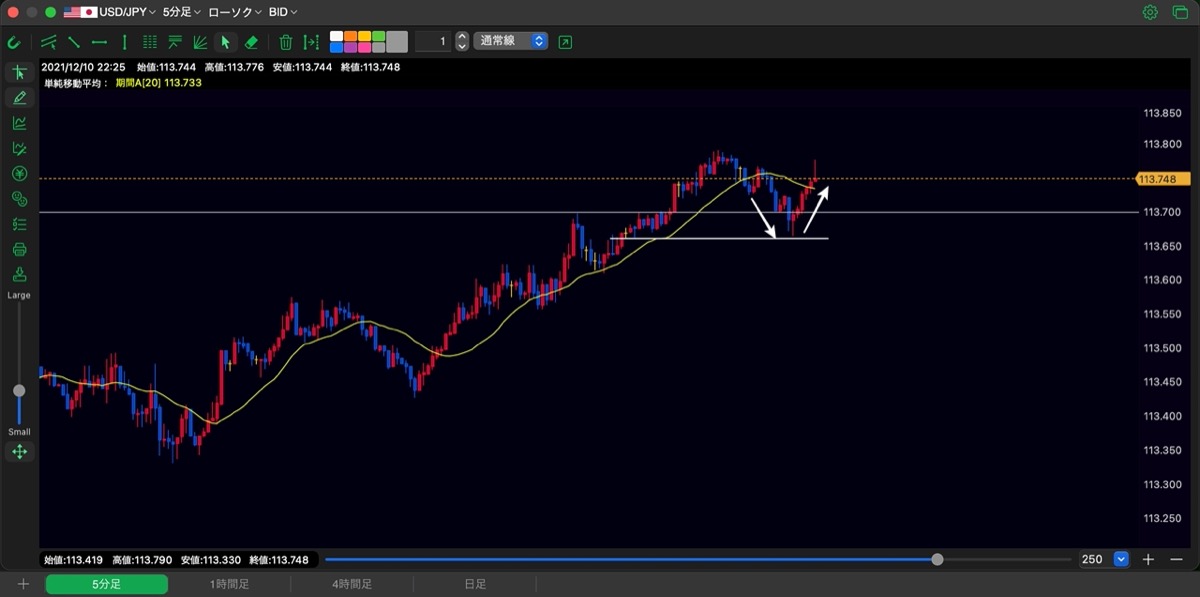Screen dimensions: 1200x597
Task: Open the print icon in the sidebar
Action: 19,249
